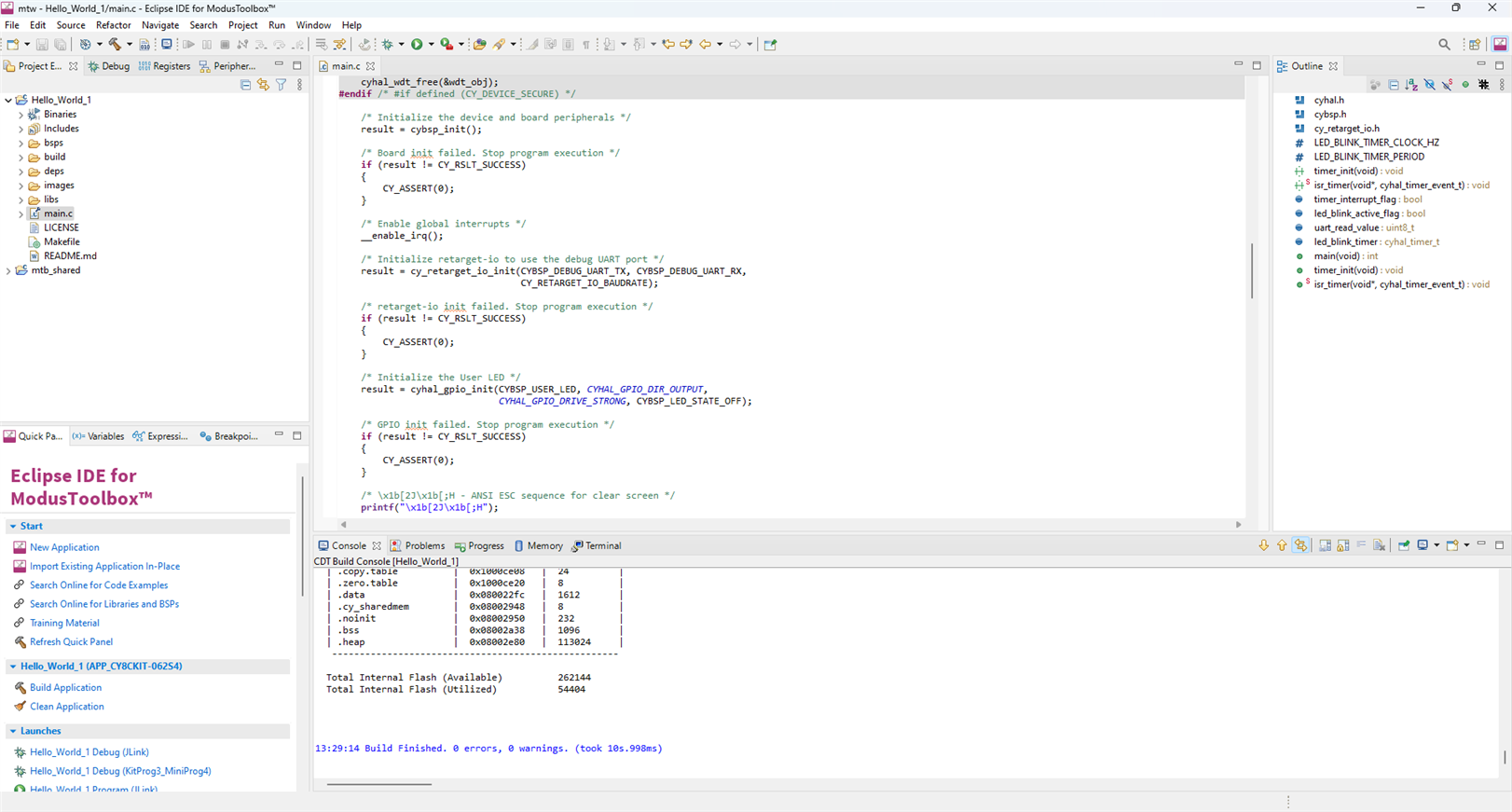1512x812 pixels.
Task: Click the Open Element toolbar icon
Action: (x=479, y=44)
